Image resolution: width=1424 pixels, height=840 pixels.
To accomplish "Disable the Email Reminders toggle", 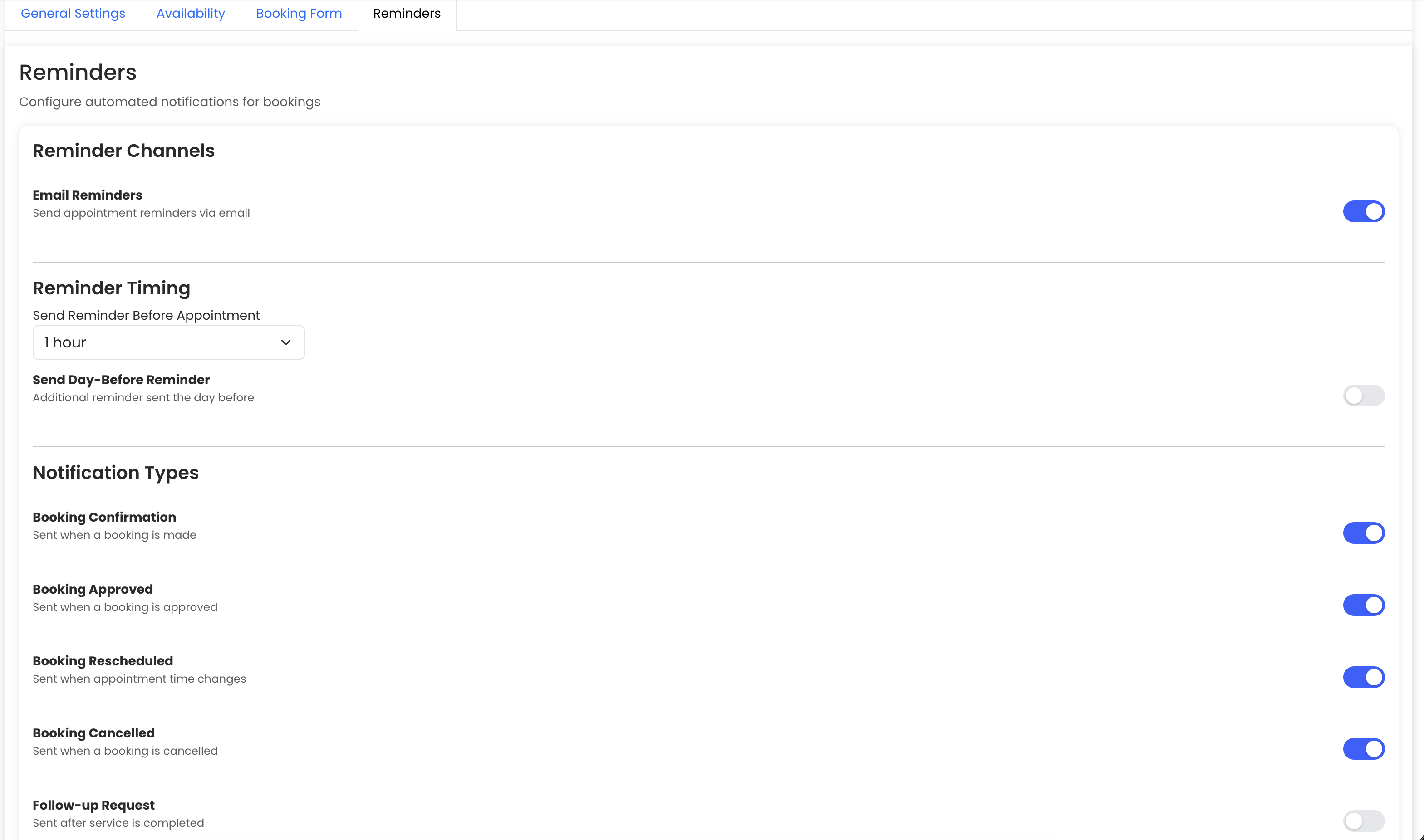I will tap(1363, 212).
